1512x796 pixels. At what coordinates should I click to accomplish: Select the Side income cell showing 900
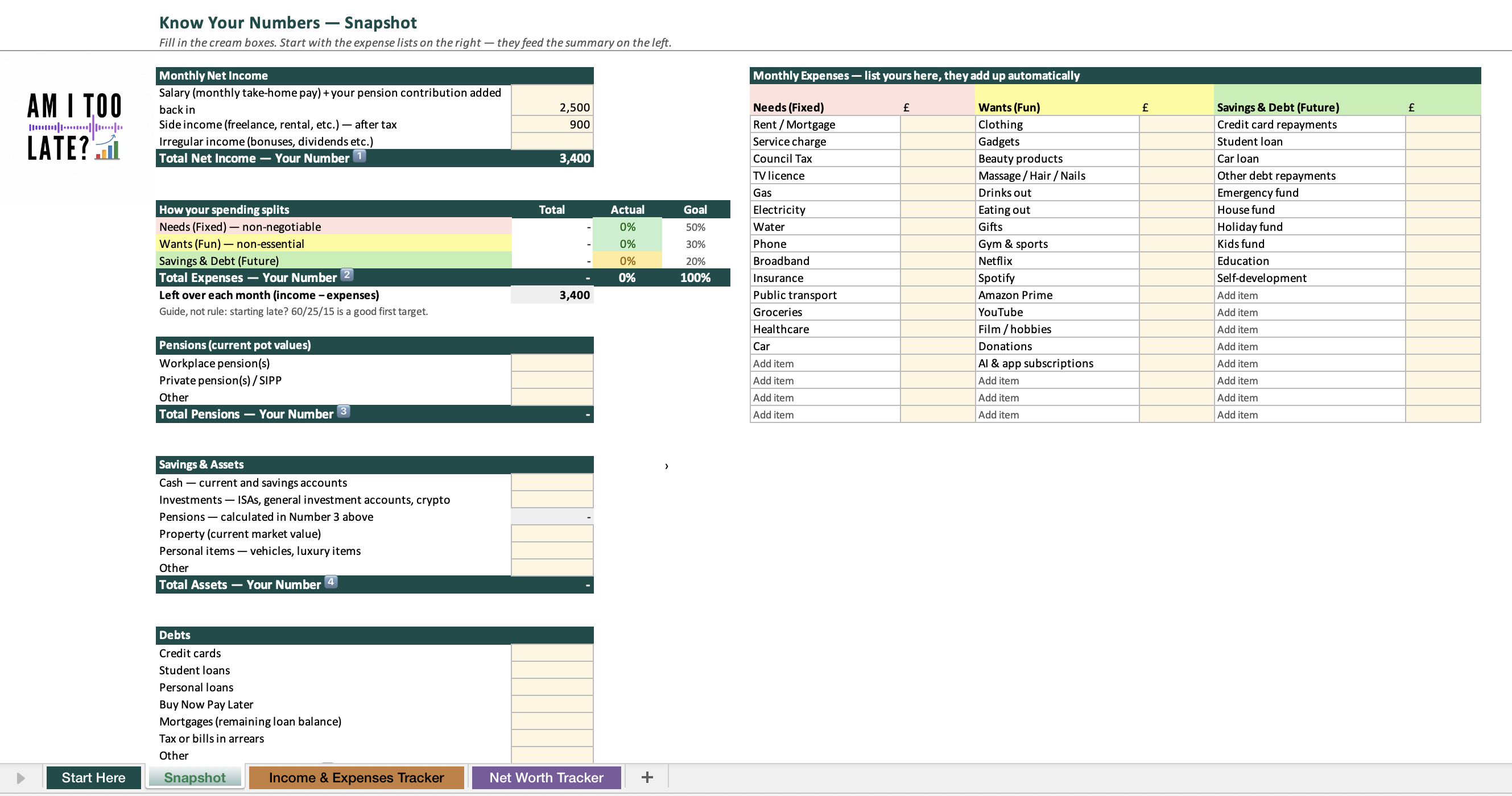552,125
